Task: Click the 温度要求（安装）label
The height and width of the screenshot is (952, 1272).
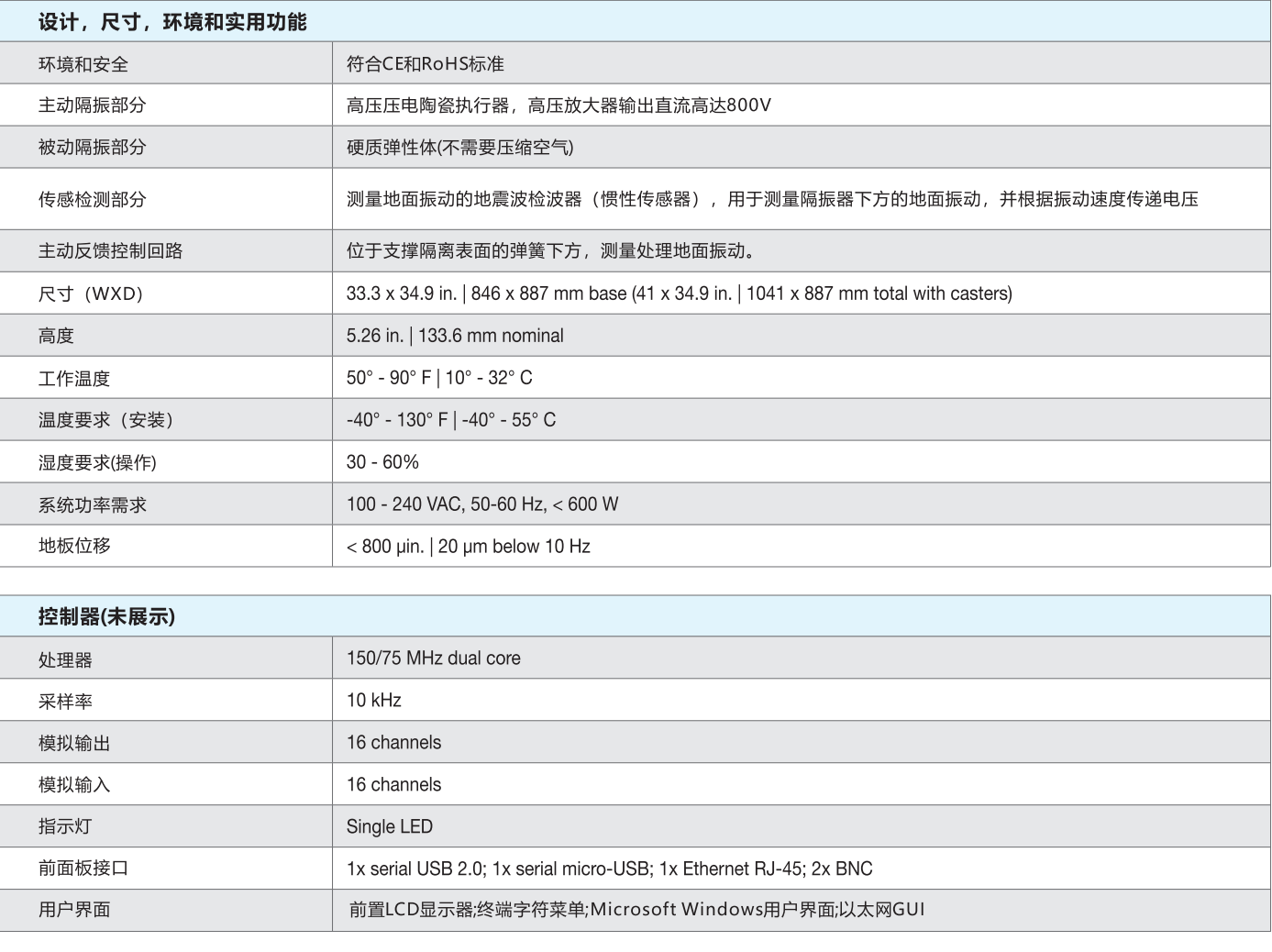Action: pos(106,420)
